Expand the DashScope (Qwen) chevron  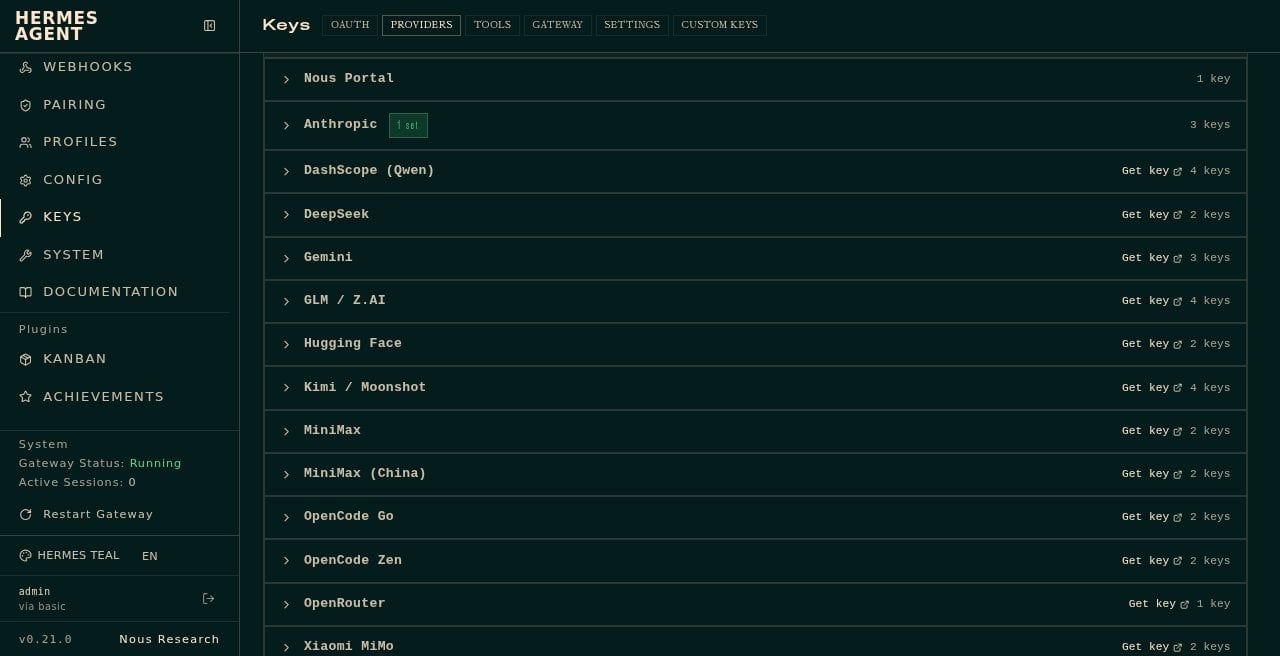click(286, 171)
